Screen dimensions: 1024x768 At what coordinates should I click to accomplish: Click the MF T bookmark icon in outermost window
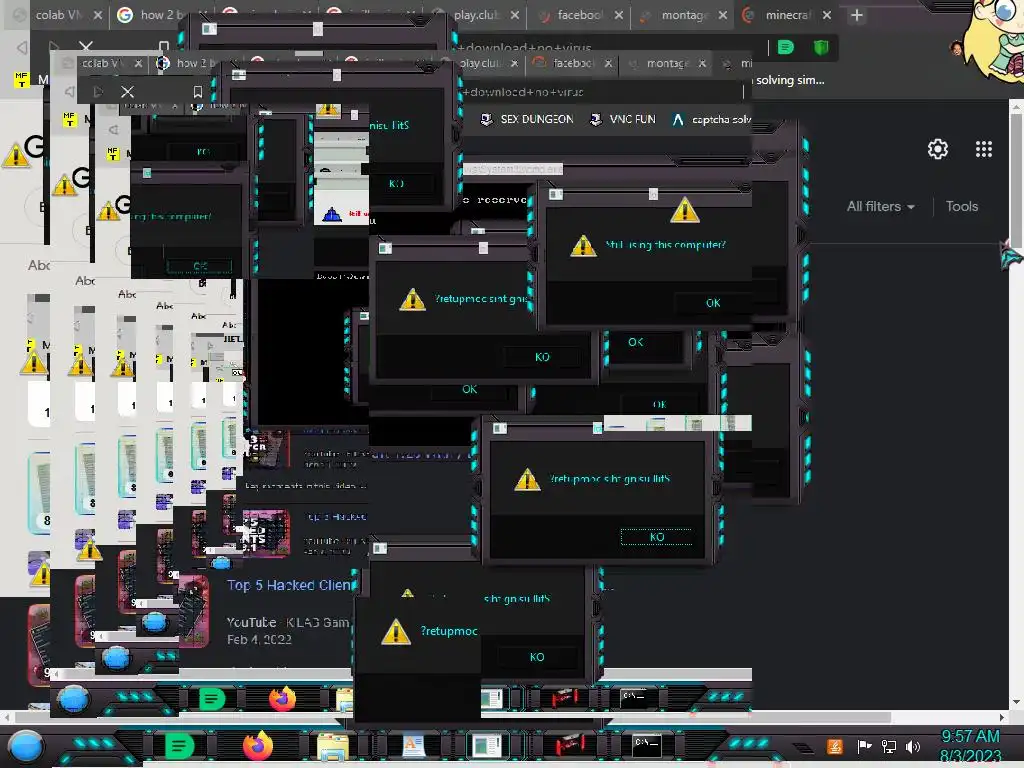(22, 80)
